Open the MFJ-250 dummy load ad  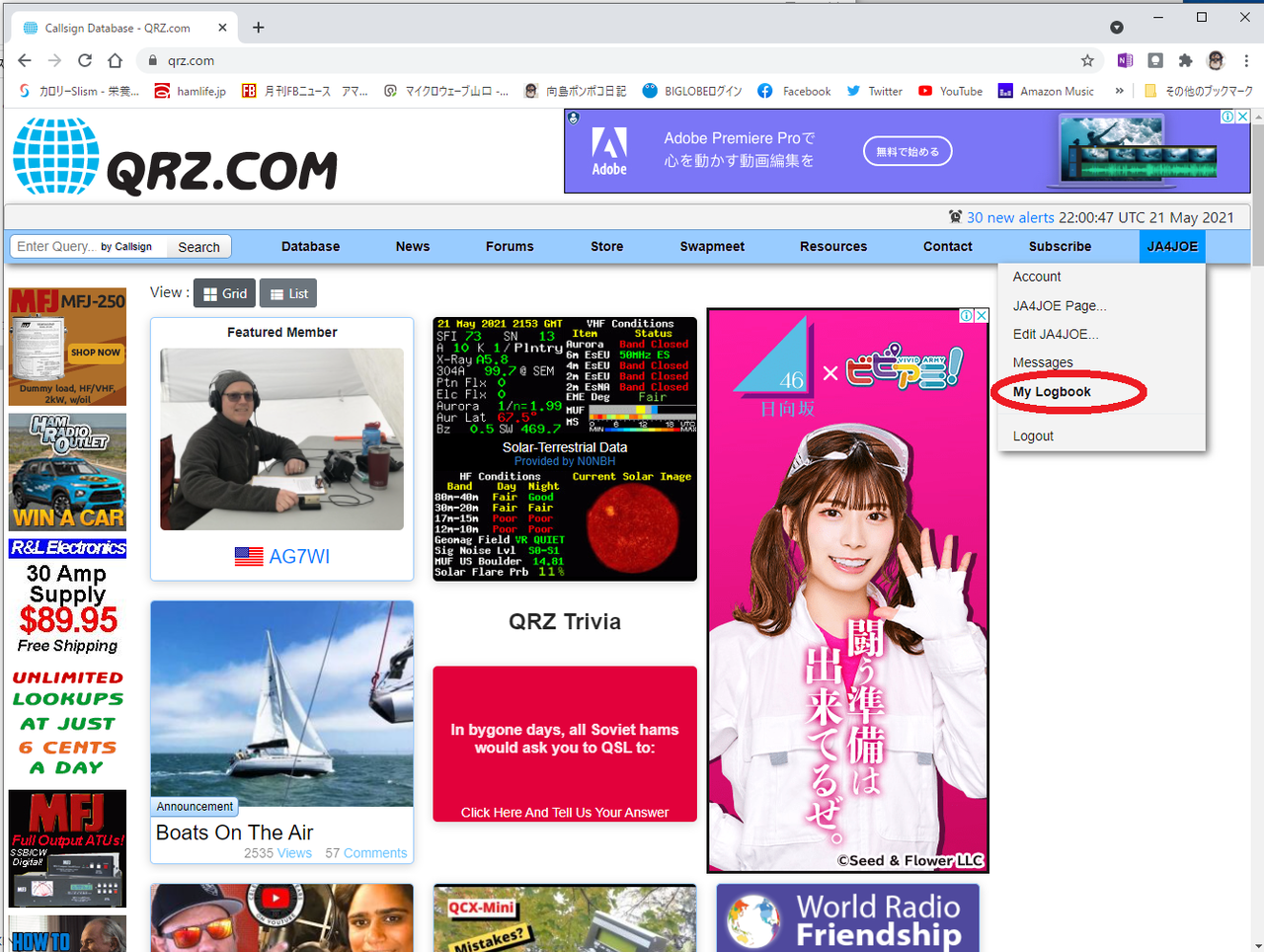click(x=67, y=347)
